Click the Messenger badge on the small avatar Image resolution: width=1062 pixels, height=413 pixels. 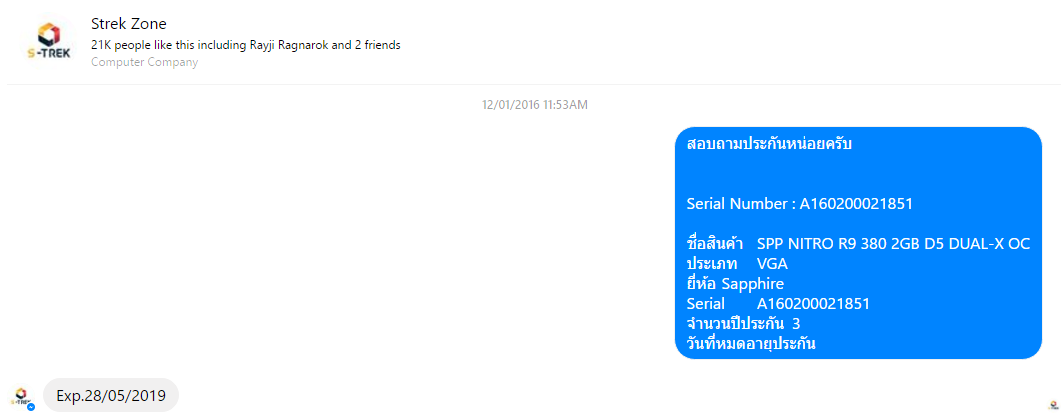tap(31, 407)
